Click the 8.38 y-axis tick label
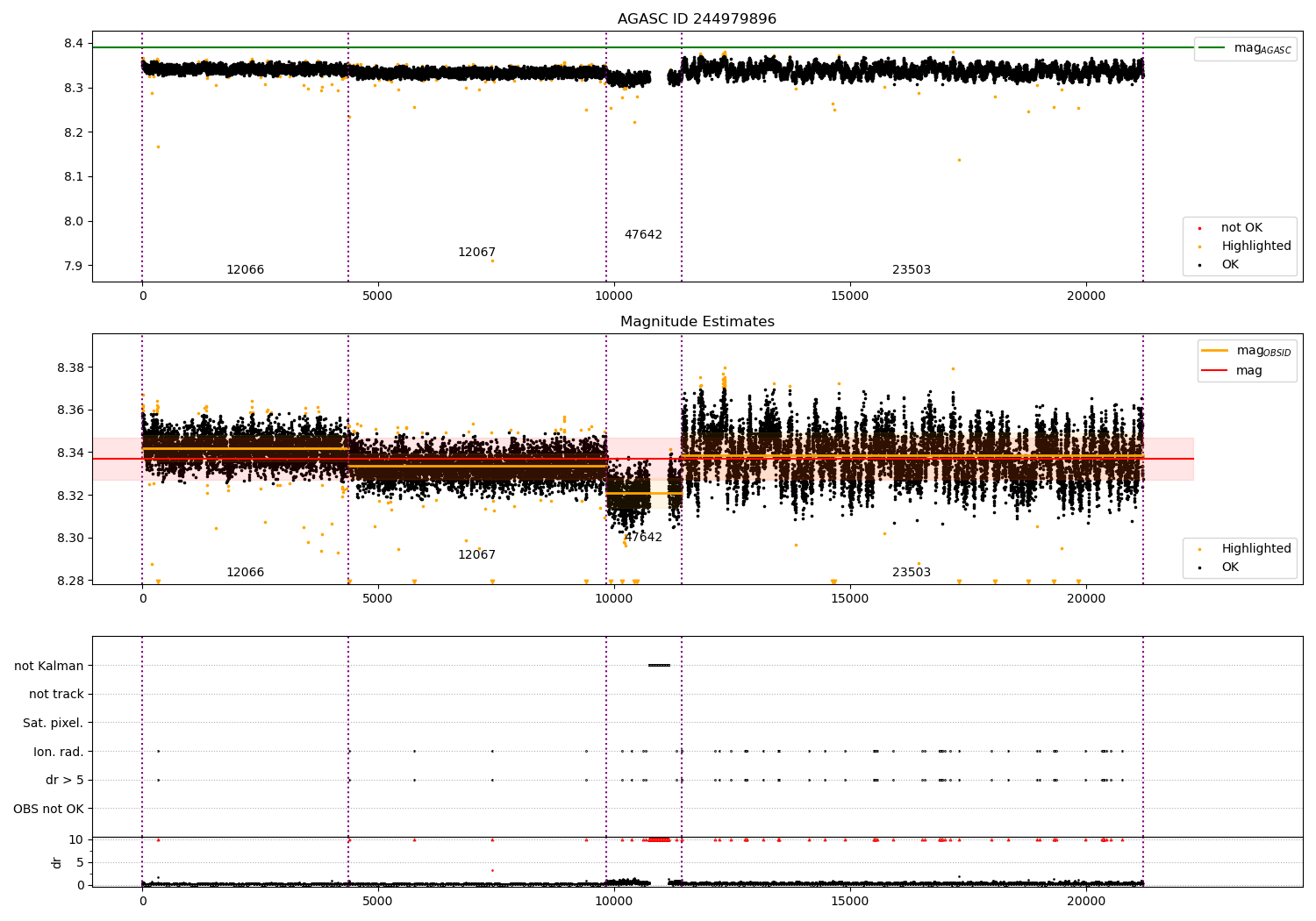The width and height of the screenshot is (1316, 921). (x=71, y=368)
